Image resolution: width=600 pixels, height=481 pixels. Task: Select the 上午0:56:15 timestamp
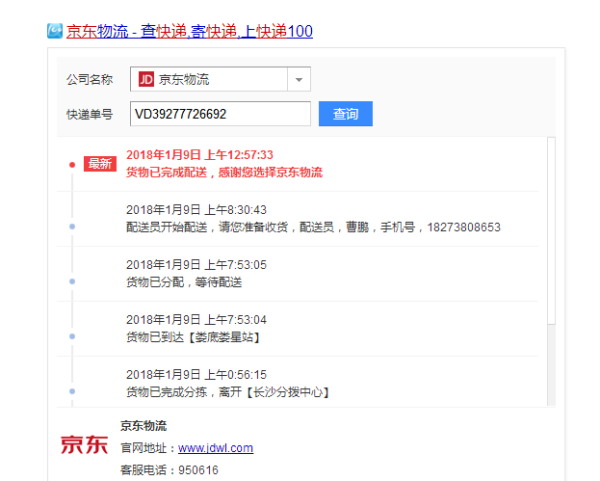196,374
